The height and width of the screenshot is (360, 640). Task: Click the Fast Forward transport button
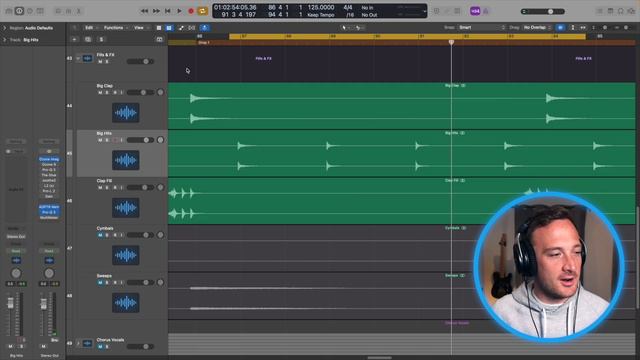coord(156,11)
